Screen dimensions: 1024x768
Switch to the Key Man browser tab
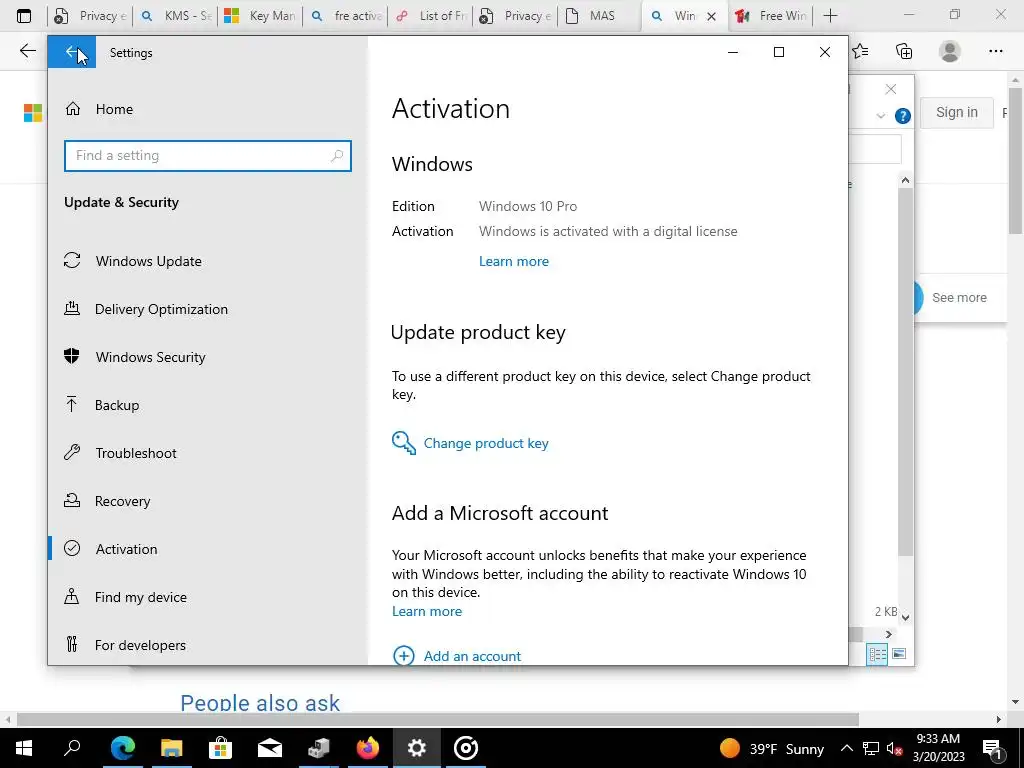(x=260, y=16)
